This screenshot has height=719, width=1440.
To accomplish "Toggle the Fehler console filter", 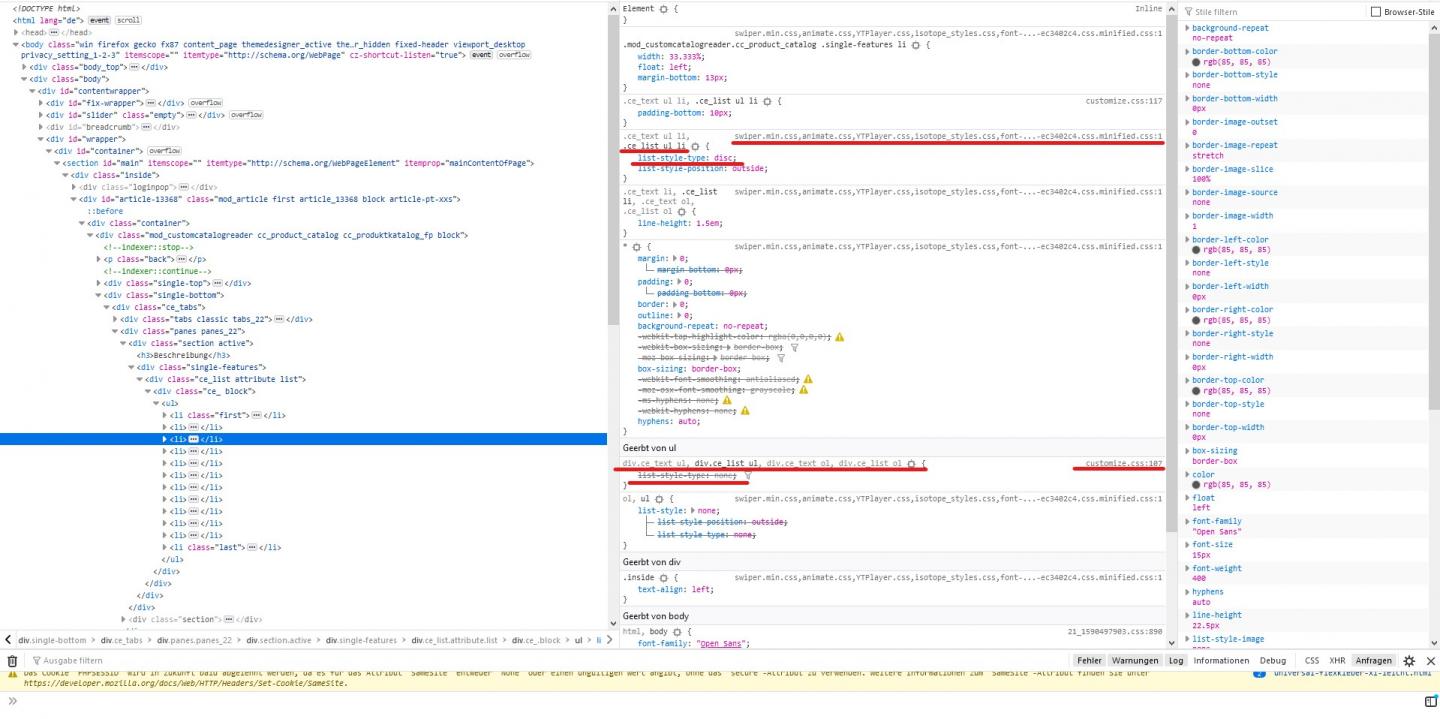I will click(x=1089, y=661).
